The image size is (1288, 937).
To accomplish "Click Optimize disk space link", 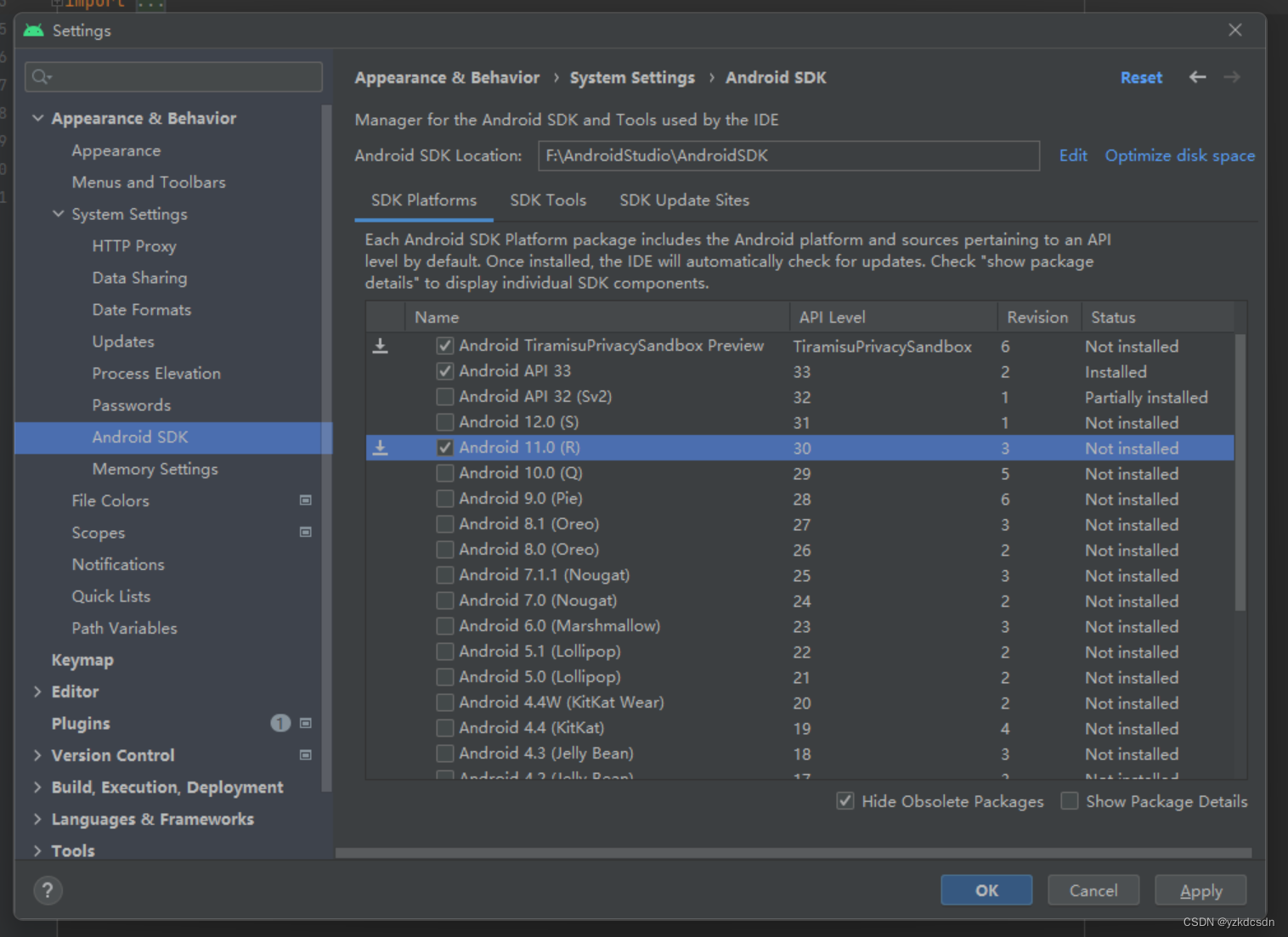I will tap(1180, 155).
